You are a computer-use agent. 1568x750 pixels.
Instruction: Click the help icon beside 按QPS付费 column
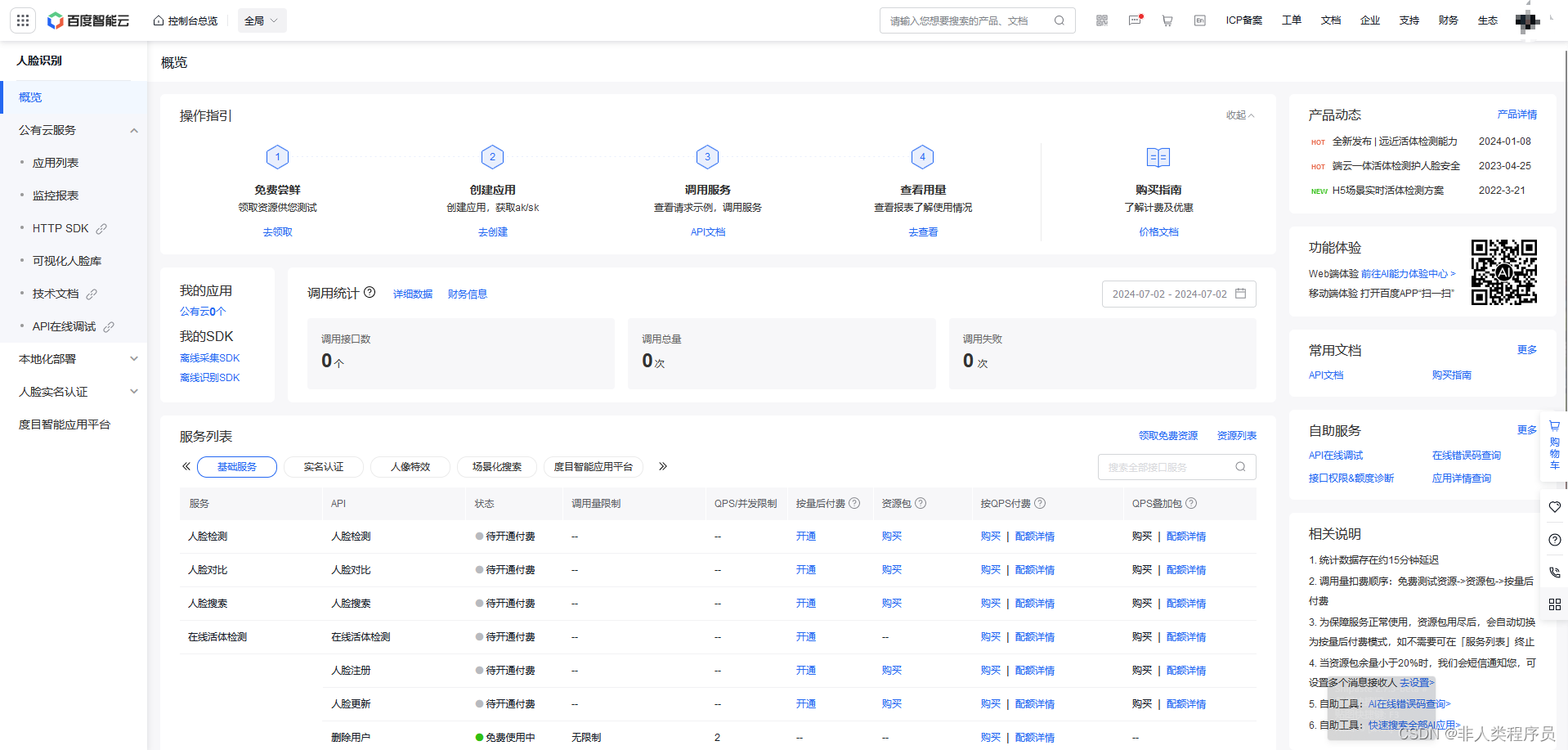[x=1040, y=503]
